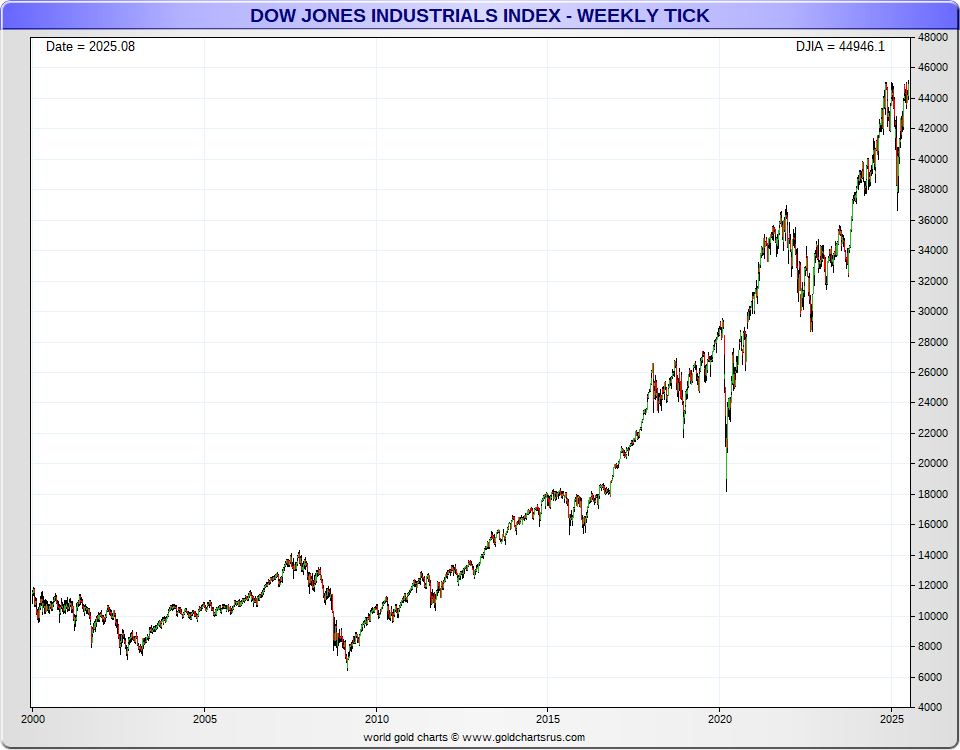Click the 10000 y-axis label

point(933,616)
